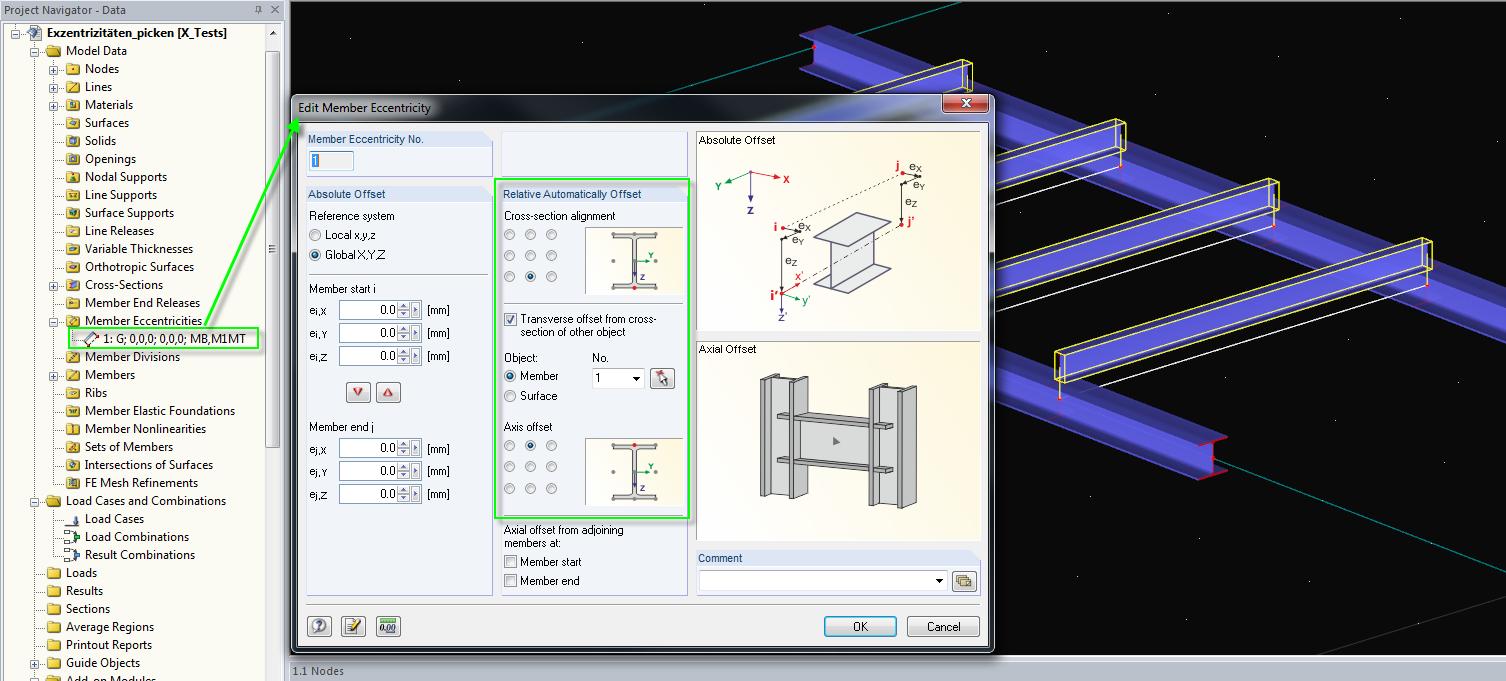This screenshot has height=681, width=1506.
Task: Click the Openings icon in navigator tree
Action: [x=74, y=159]
